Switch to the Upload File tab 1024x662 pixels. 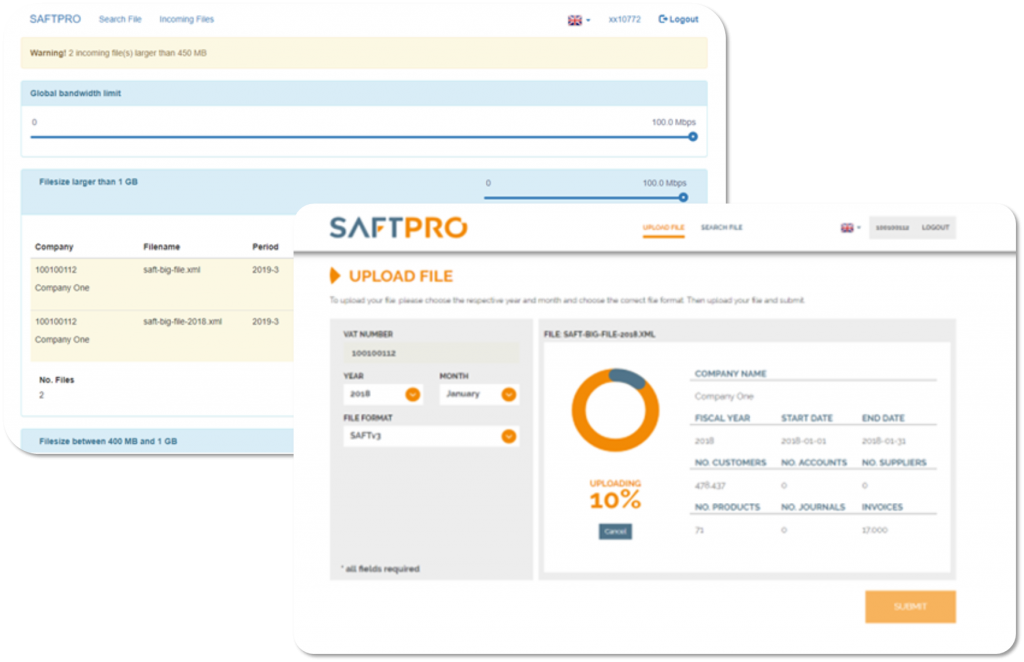point(664,228)
